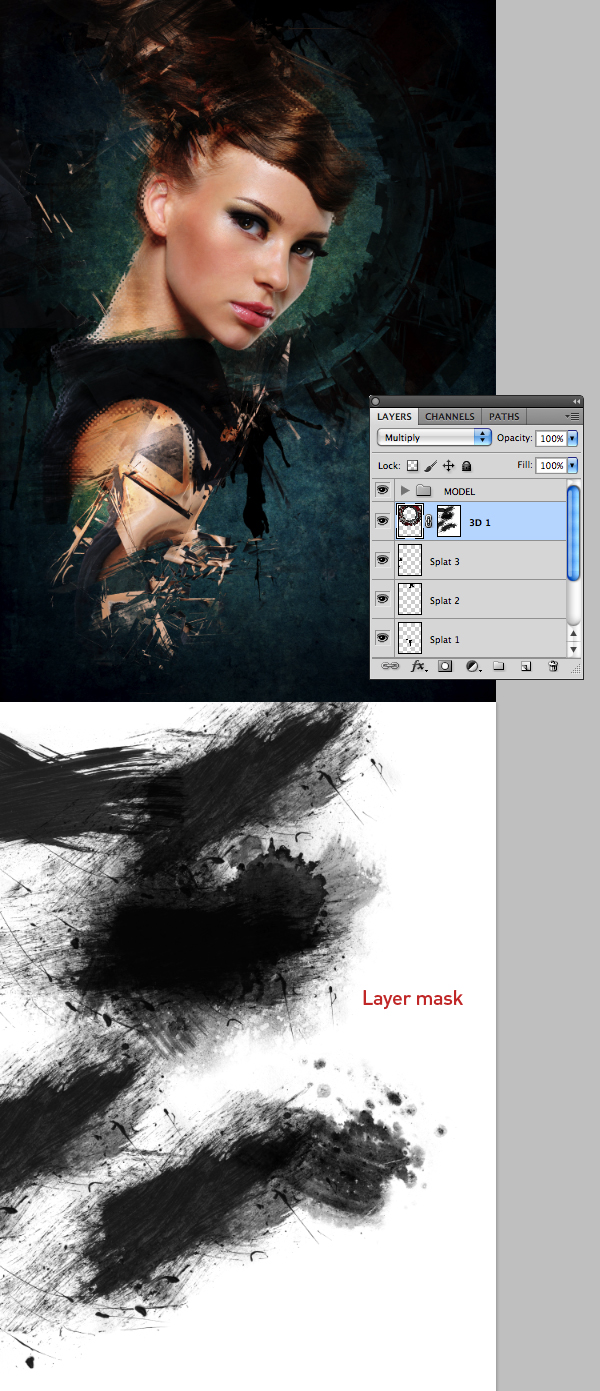Click the Lock transparent pixels icon
600x1391 pixels.
412,466
